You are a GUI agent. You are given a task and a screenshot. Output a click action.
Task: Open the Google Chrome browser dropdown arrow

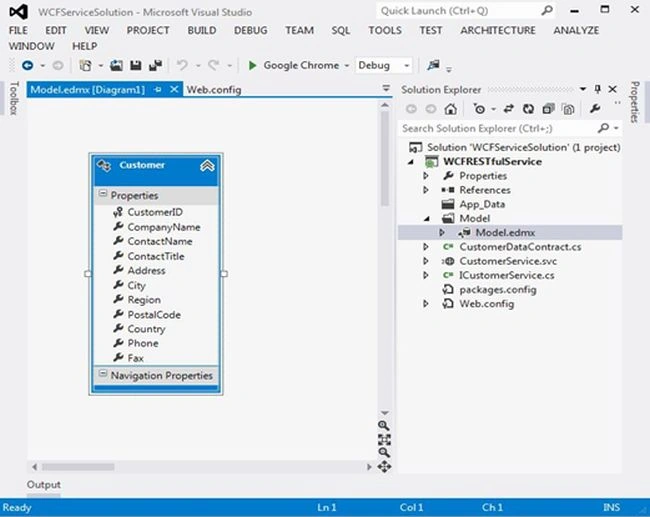(347, 66)
